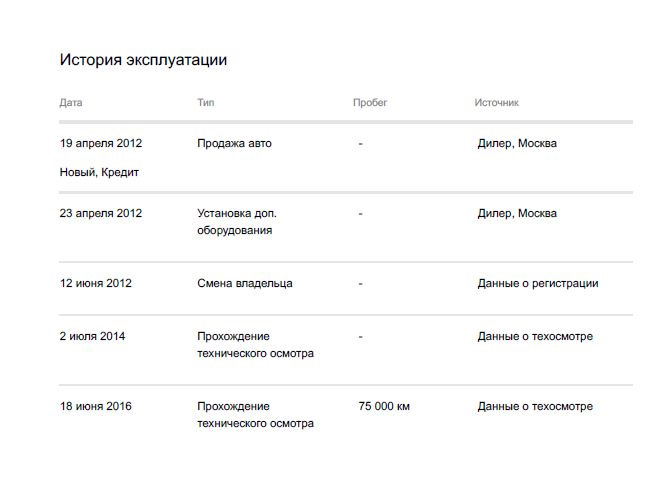Image resolution: width=665 pixels, height=493 pixels.
Task: Click the 2014 Прохождение технического осмотра entry
Action: pyautogui.click(x=255, y=345)
